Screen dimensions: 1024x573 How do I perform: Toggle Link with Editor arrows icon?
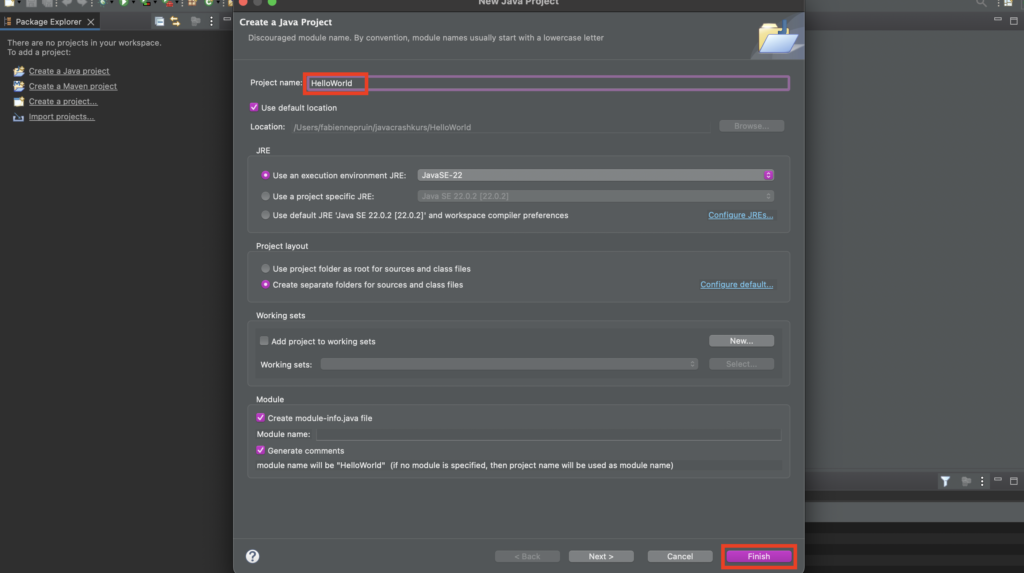pyautogui.click(x=175, y=21)
